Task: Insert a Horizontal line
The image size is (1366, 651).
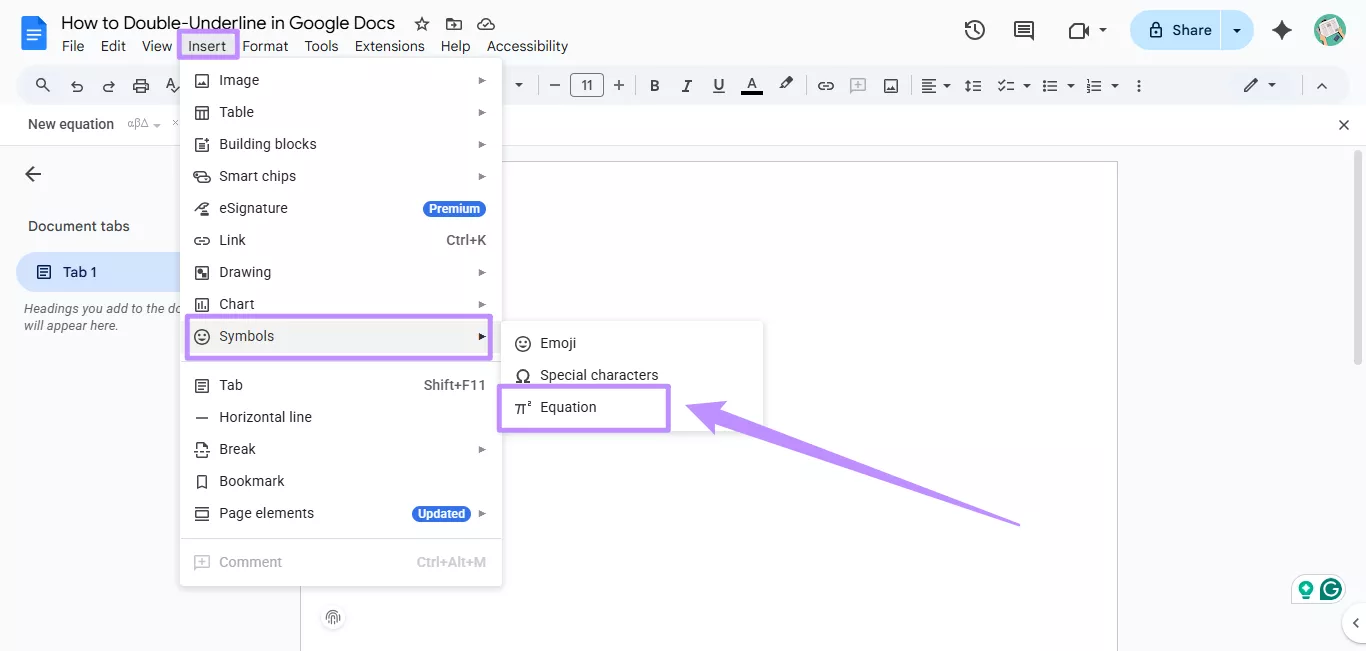Action: (340, 417)
